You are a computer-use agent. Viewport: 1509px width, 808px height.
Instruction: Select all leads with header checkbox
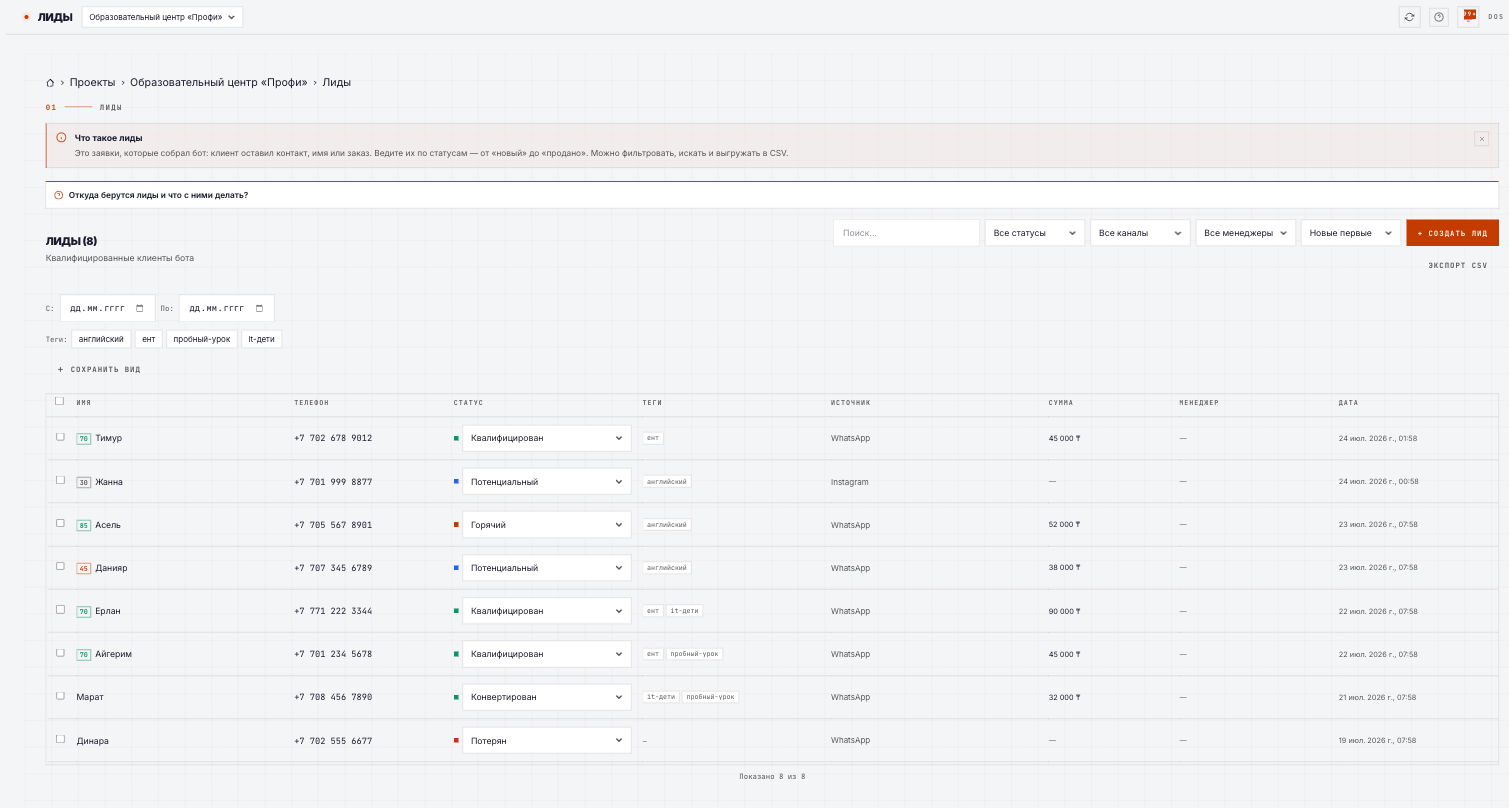click(60, 401)
